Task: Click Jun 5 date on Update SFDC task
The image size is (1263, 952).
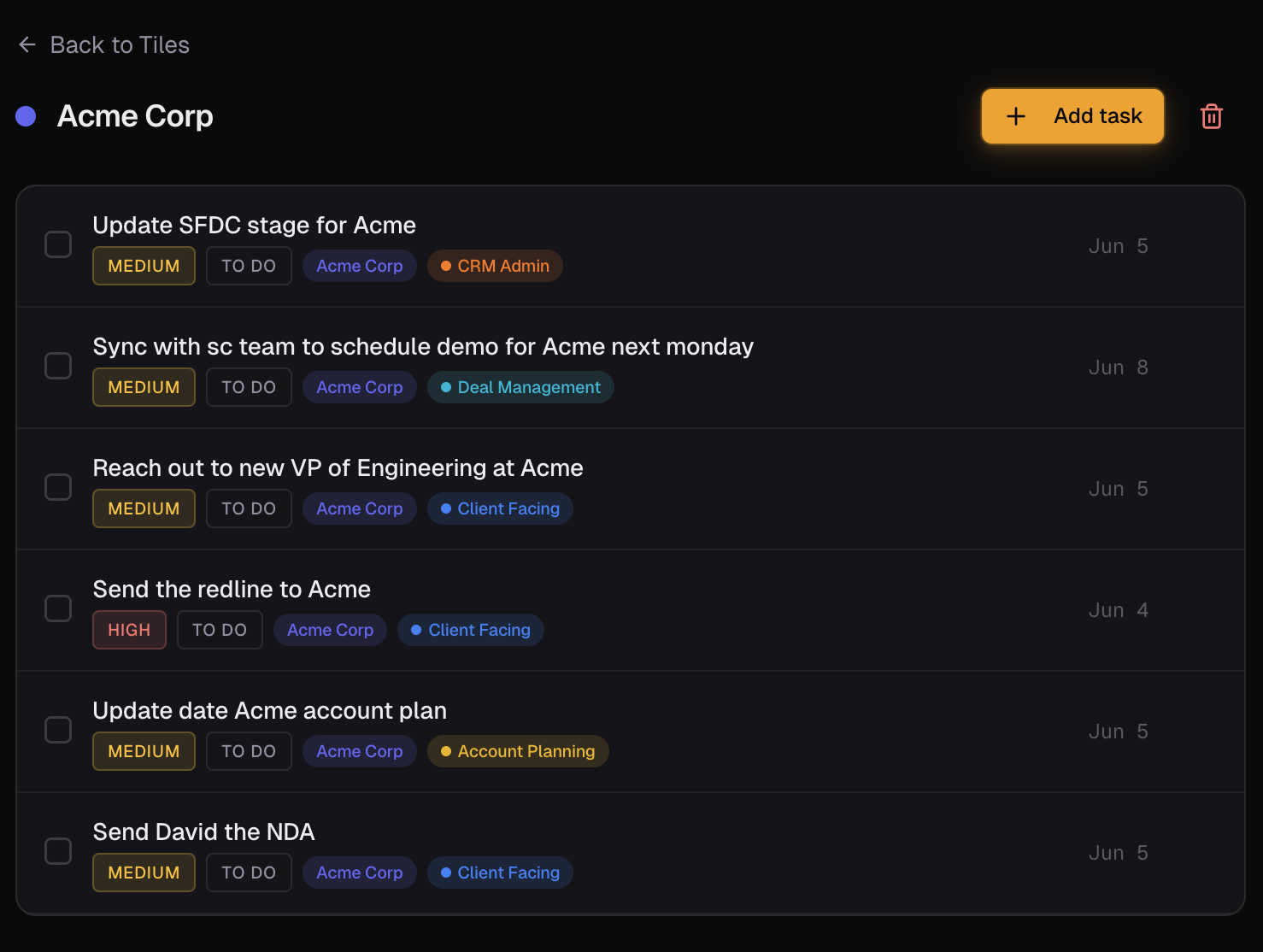Action: tap(1118, 246)
